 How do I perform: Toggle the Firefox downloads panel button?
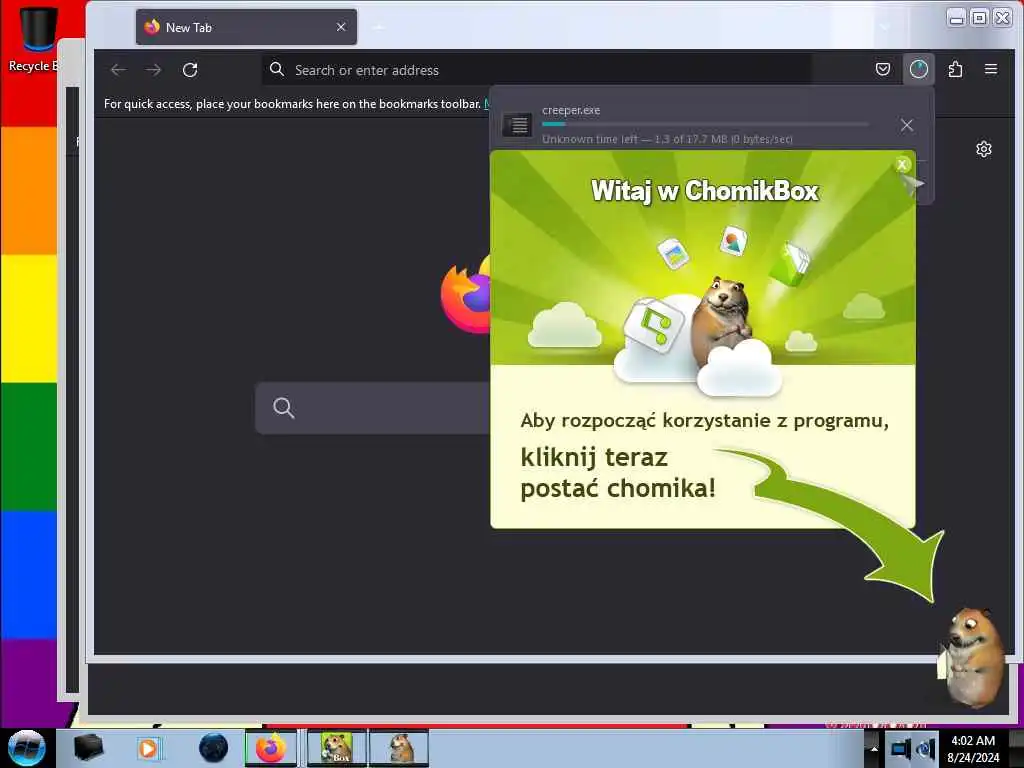pos(918,69)
